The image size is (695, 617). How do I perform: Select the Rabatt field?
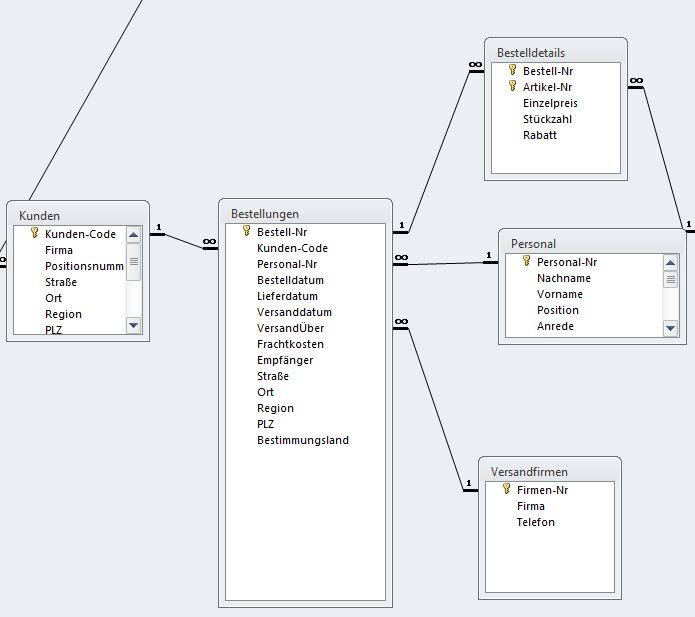tap(539, 135)
